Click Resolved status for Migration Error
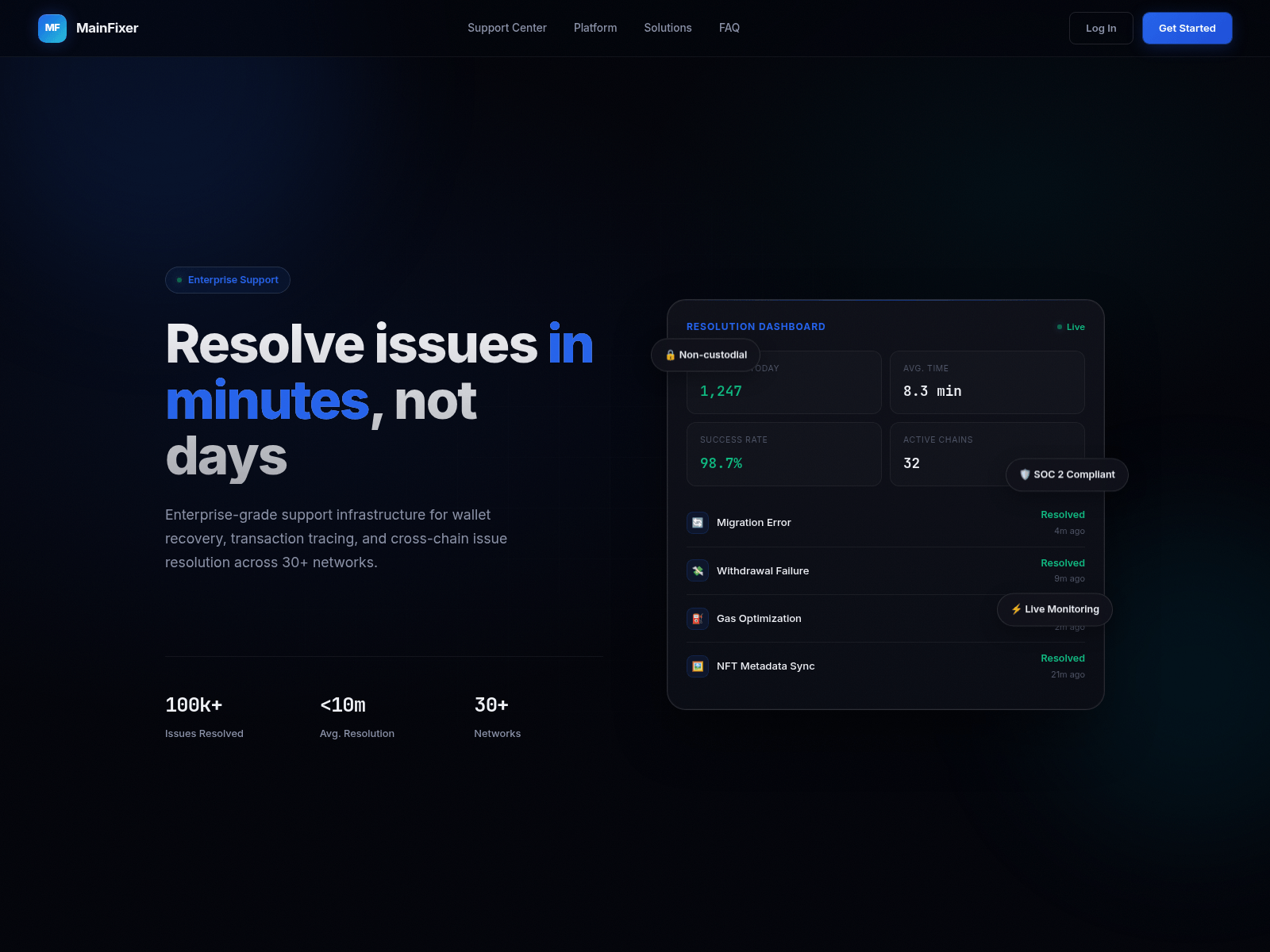The width and height of the screenshot is (1270, 952). 1063,515
